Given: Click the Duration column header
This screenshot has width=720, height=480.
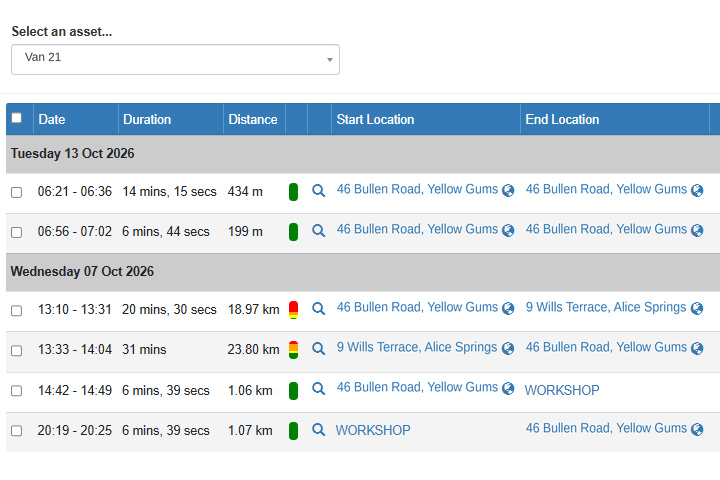Looking at the screenshot, I should (x=171, y=119).
